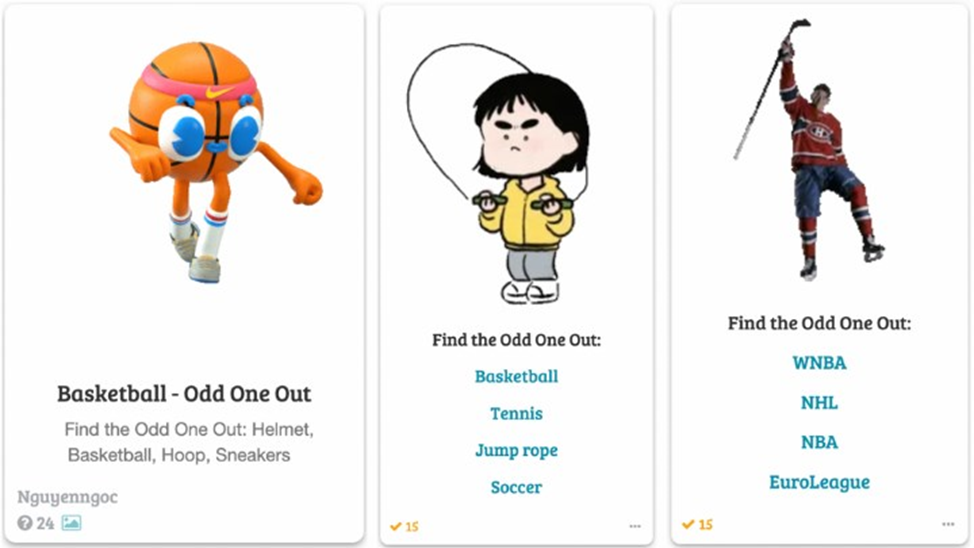Click the checkmark icon on the jump rope card

pyautogui.click(x=396, y=527)
